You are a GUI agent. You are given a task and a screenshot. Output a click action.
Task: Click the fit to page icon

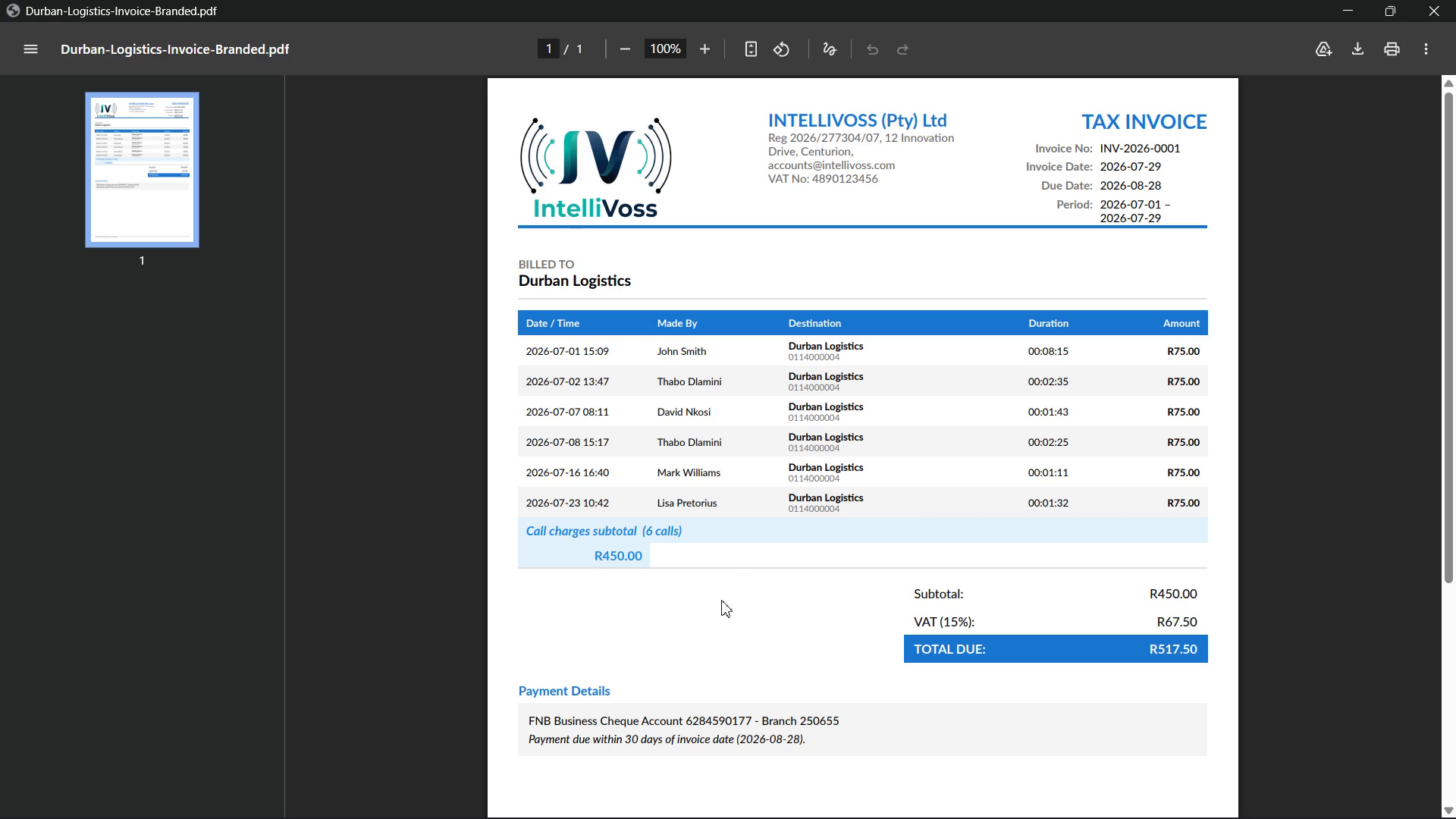coord(751,49)
